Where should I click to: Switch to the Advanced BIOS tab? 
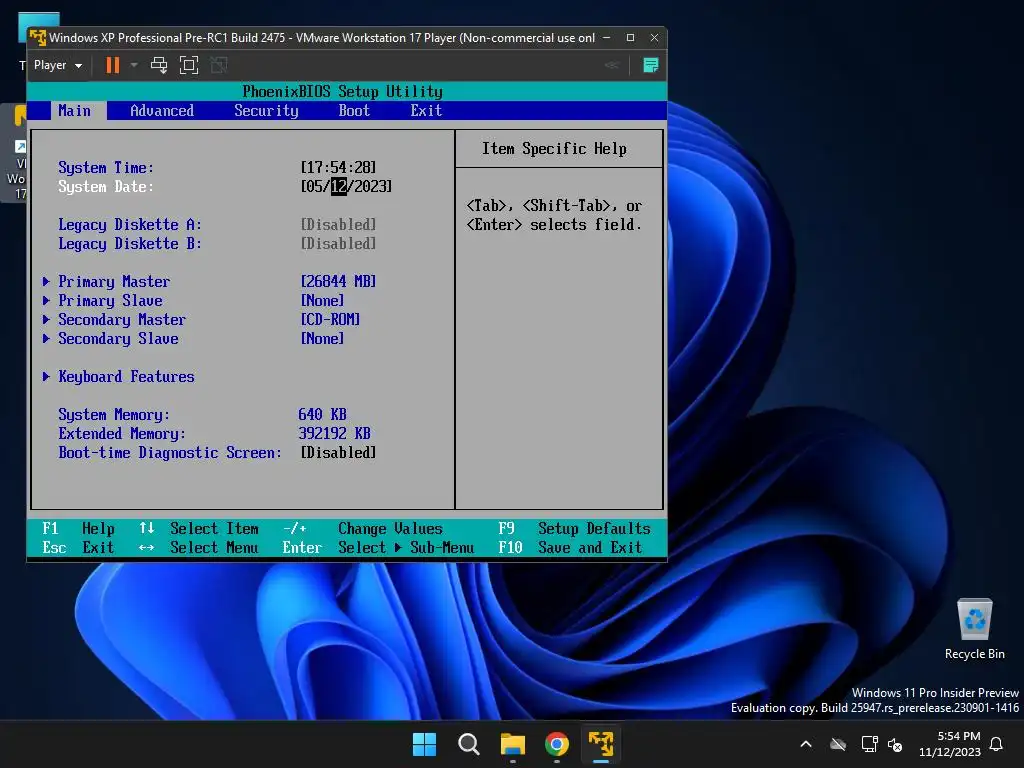tap(162, 110)
